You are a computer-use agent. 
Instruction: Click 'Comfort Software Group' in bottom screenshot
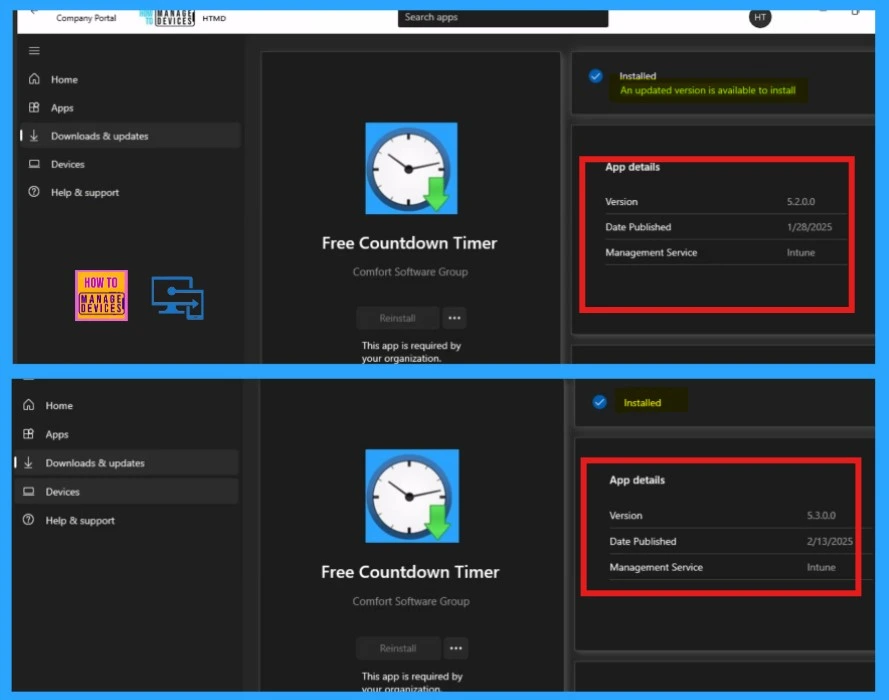click(410, 601)
